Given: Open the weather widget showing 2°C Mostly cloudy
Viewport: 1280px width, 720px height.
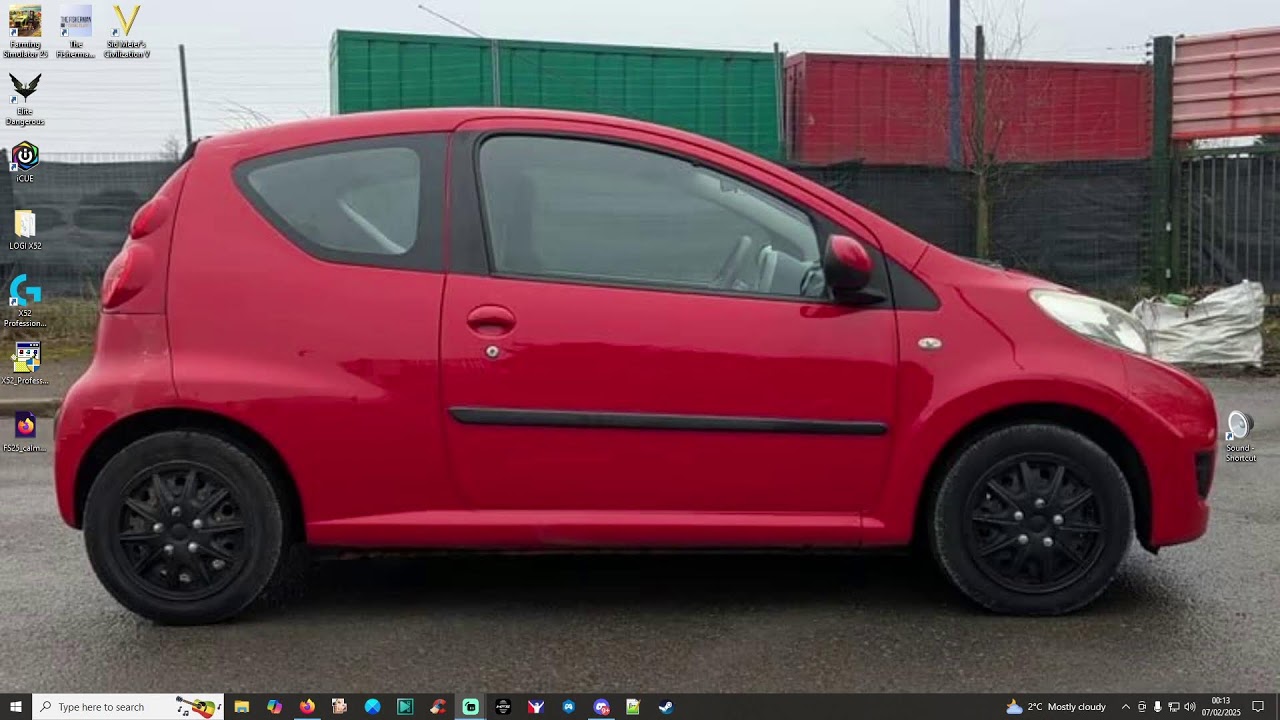Looking at the screenshot, I should (1055, 707).
